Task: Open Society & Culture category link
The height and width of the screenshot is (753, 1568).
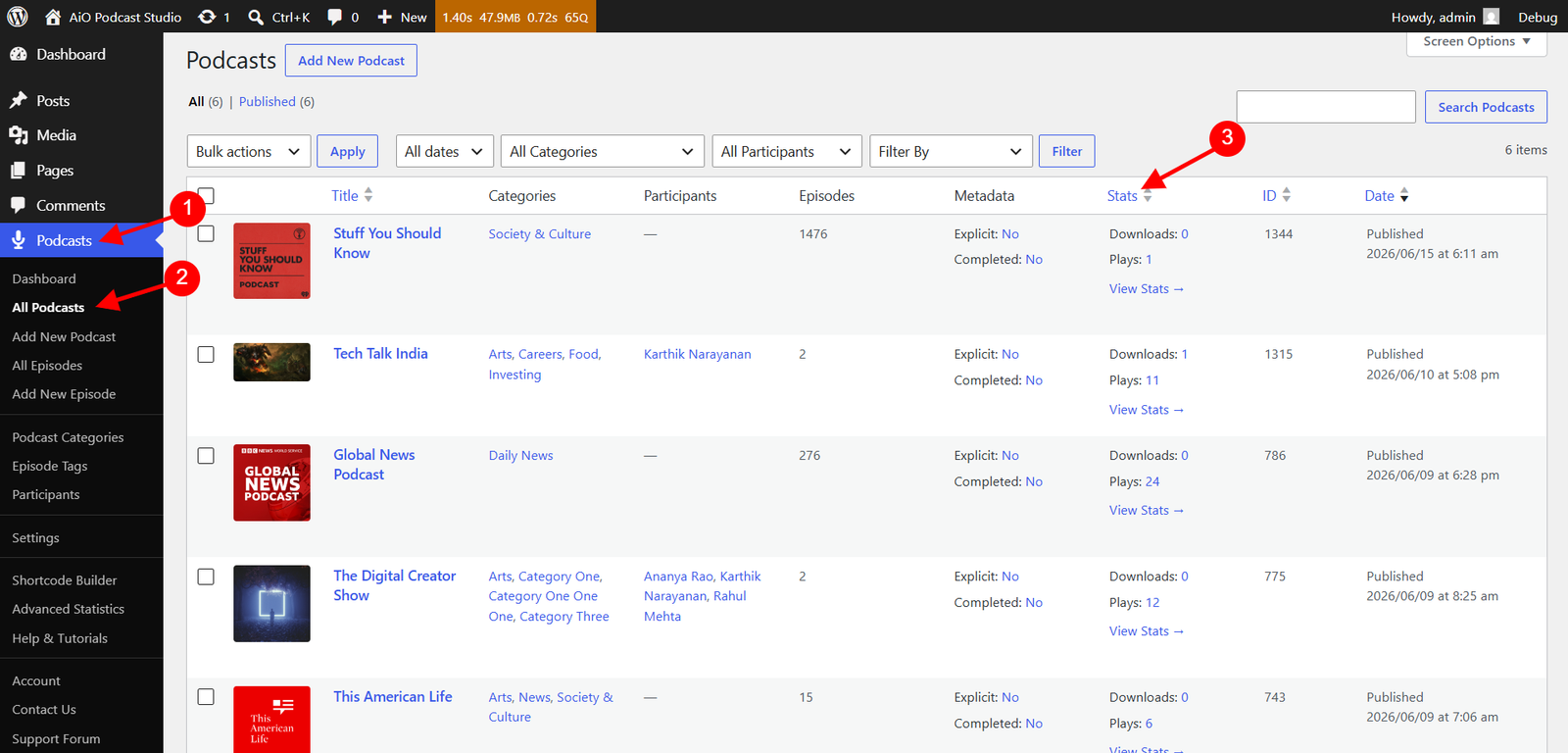Action: pos(540,233)
